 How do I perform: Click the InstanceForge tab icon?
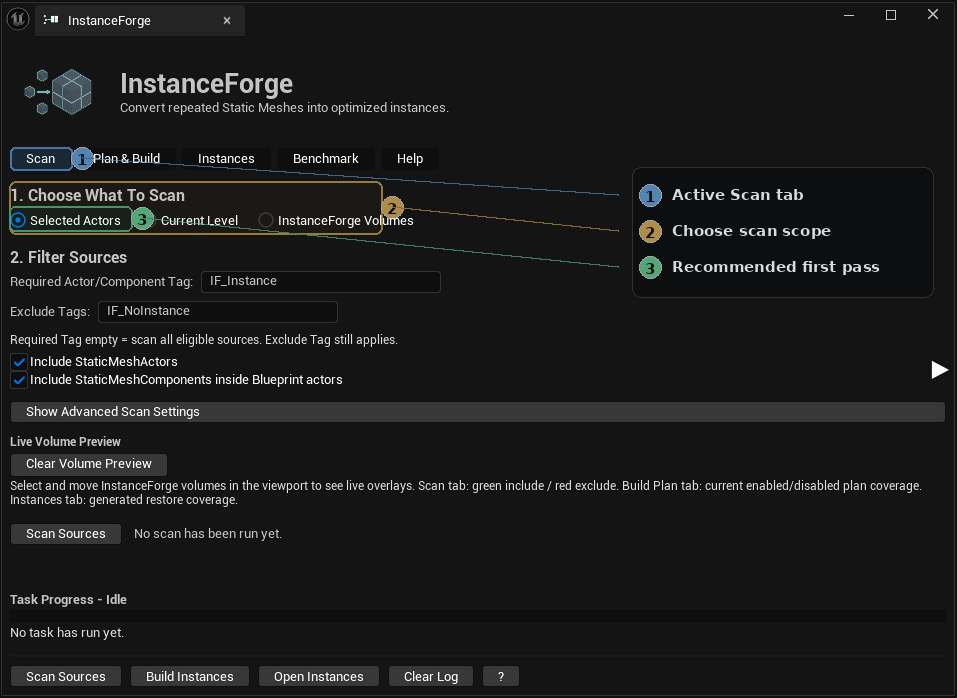pyautogui.click(x=51, y=20)
